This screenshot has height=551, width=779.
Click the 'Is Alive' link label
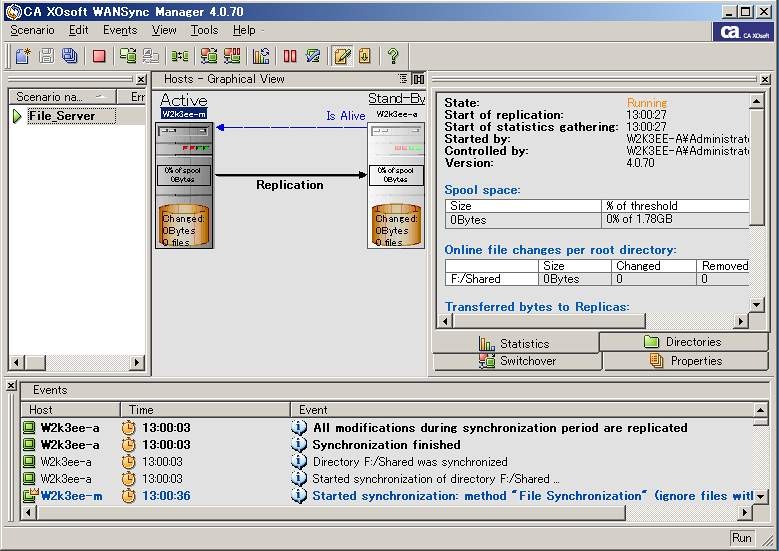pyautogui.click(x=346, y=116)
